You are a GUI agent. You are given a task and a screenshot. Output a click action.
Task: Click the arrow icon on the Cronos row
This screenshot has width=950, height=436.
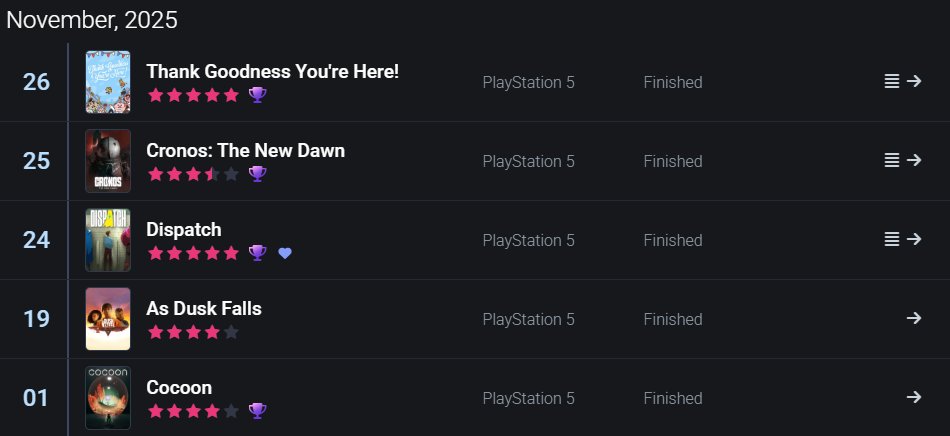pyautogui.click(x=914, y=160)
